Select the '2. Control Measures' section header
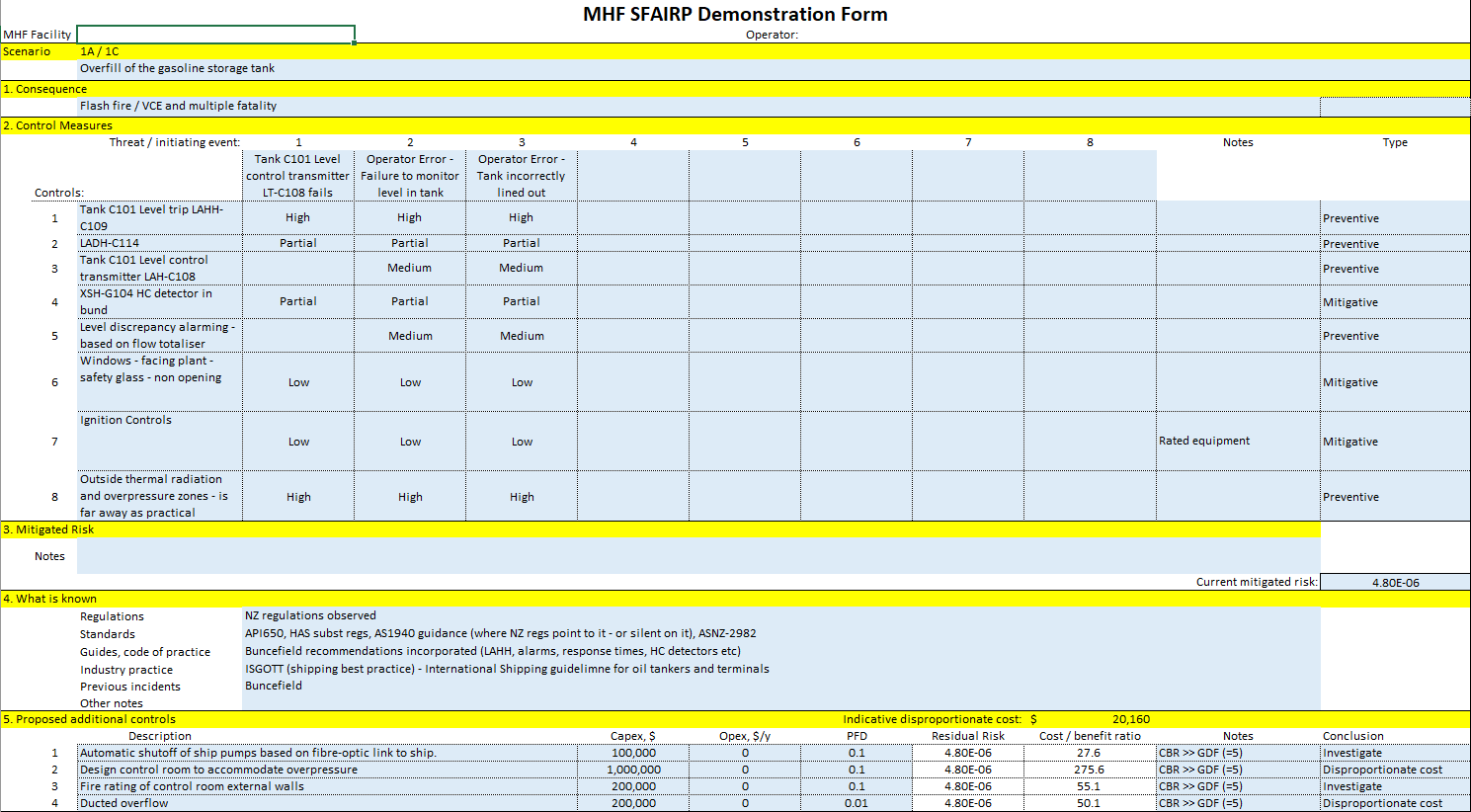Image resolution: width=1471 pixels, height=812 pixels. click(57, 125)
